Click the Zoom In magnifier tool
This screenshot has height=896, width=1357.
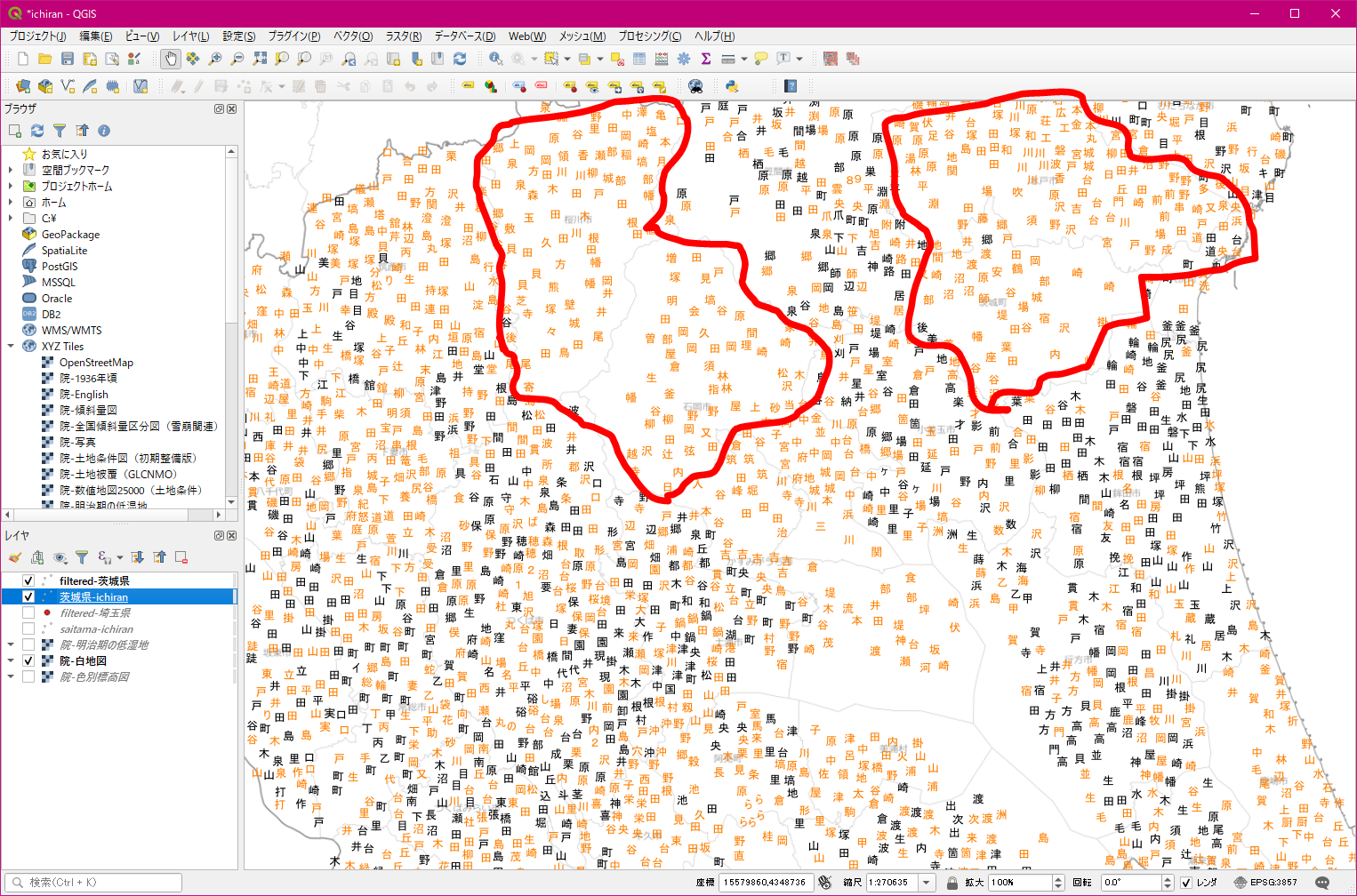[215, 59]
